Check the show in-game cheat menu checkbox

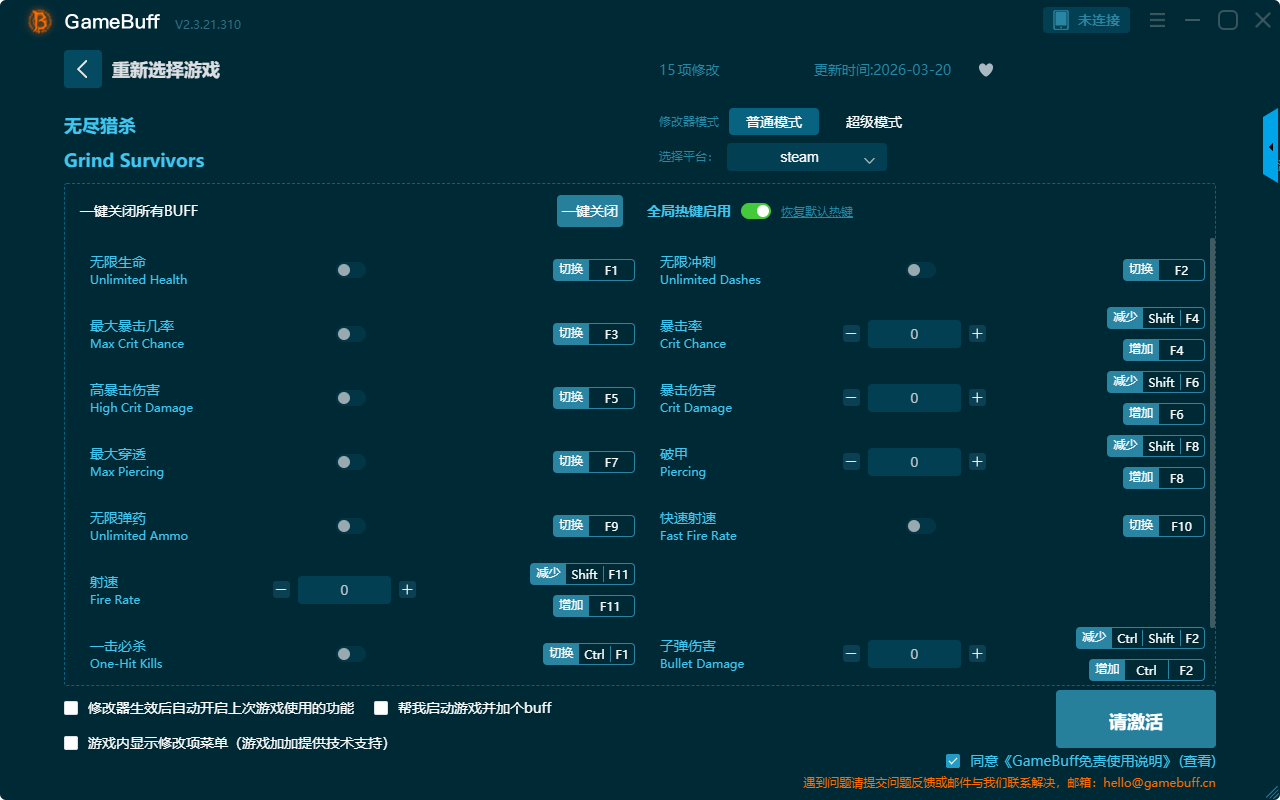[x=71, y=743]
